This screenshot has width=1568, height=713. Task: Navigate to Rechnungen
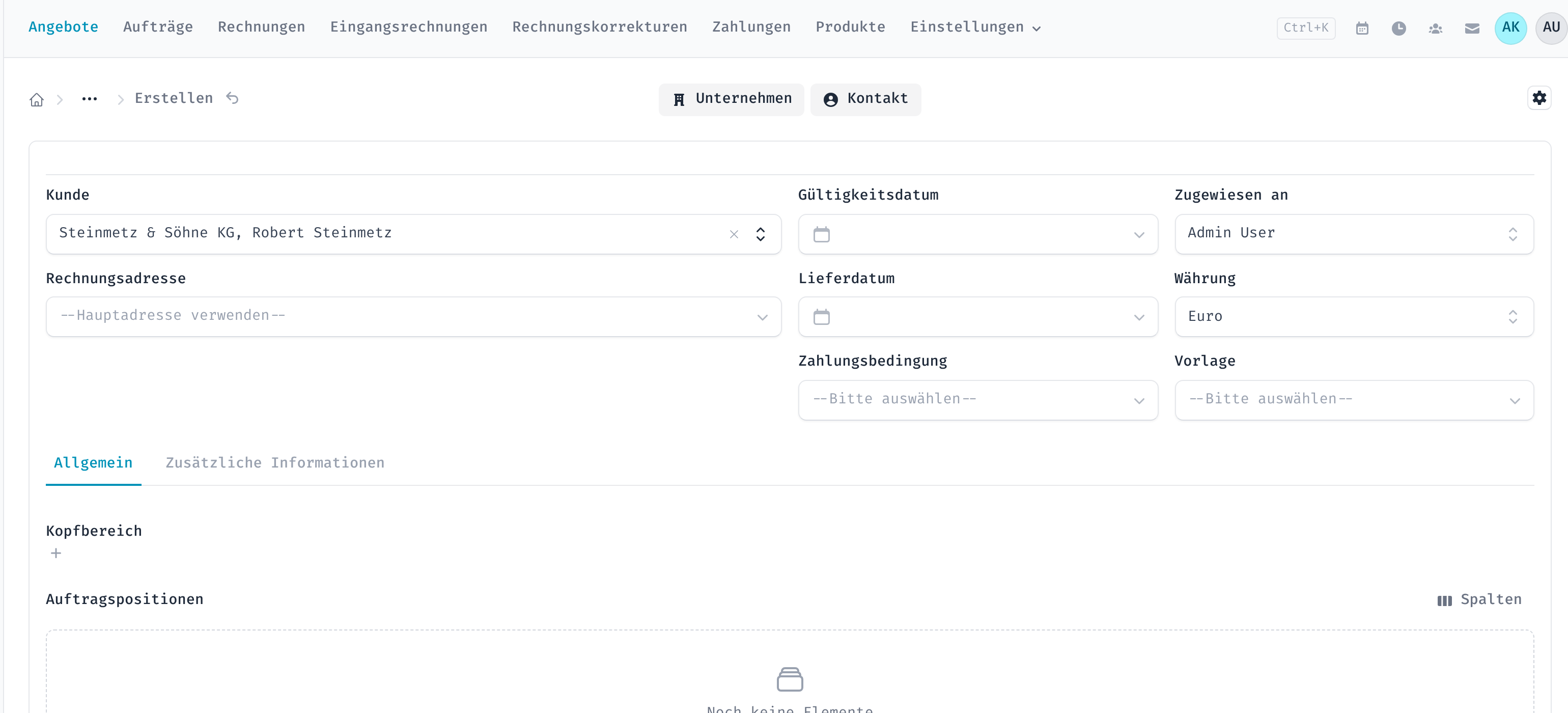[261, 28]
